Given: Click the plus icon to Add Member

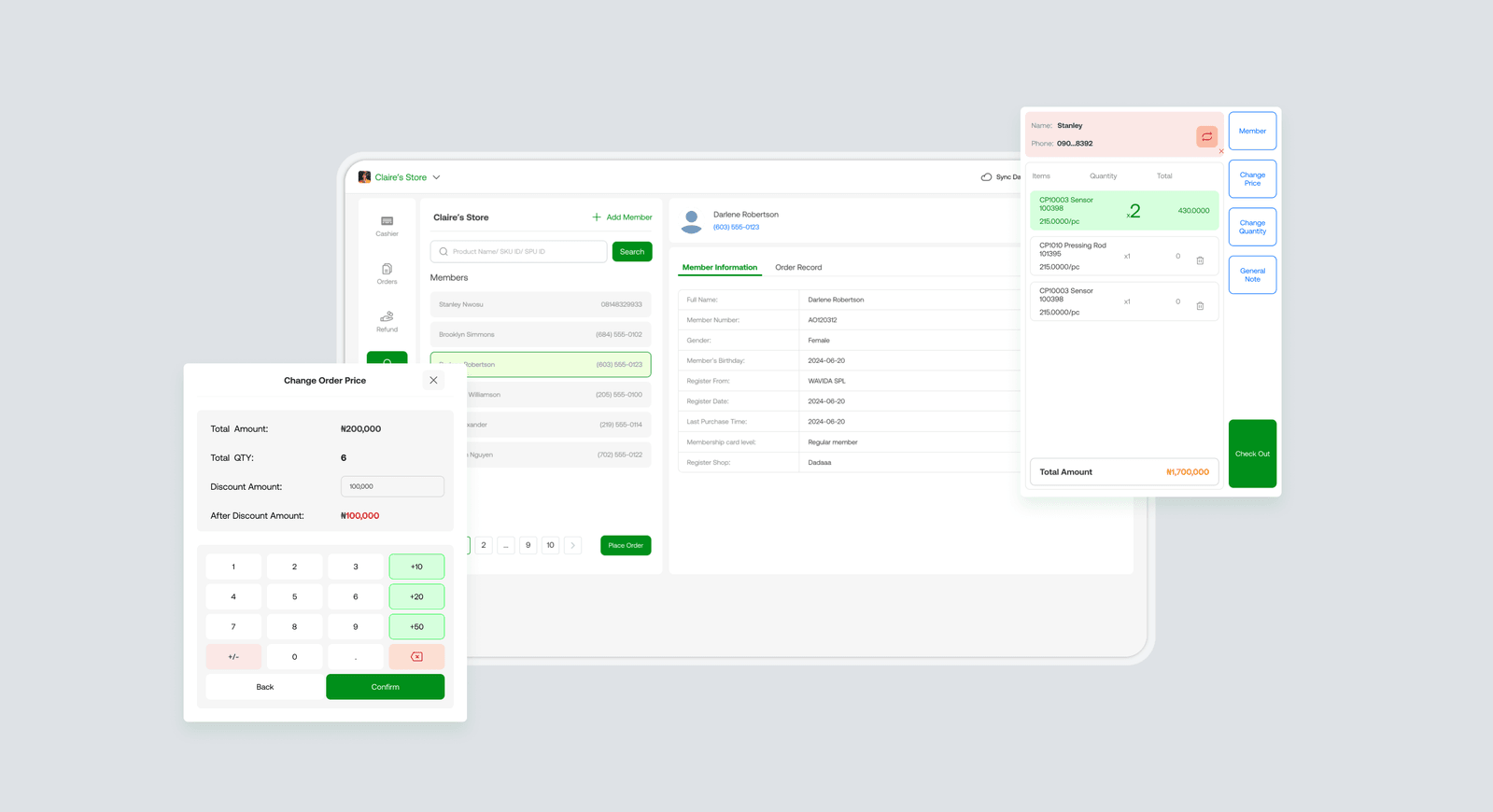Looking at the screenshot, I should (597, 217).
